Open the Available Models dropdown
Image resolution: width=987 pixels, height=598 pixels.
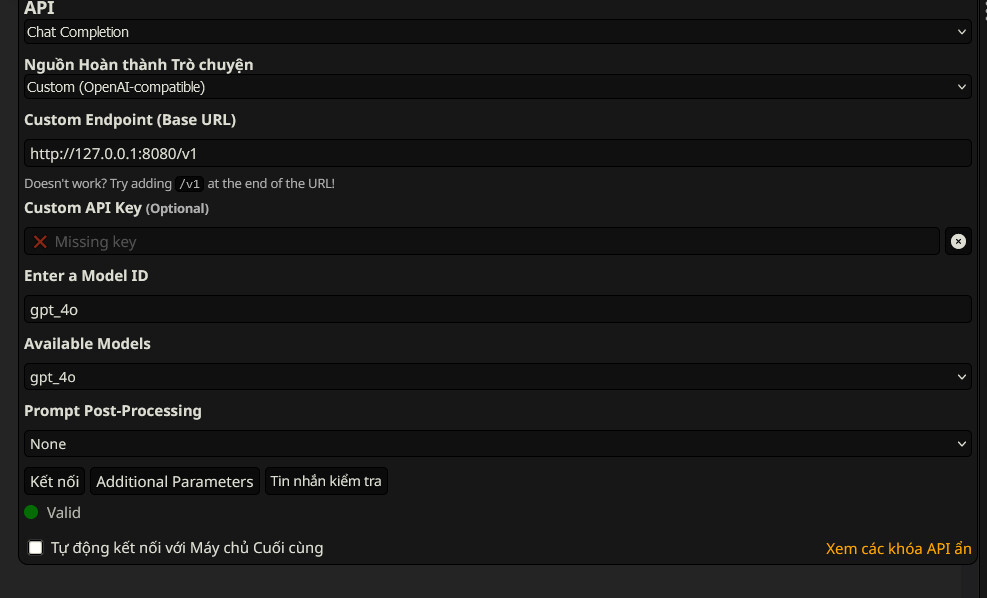[497, 377]
